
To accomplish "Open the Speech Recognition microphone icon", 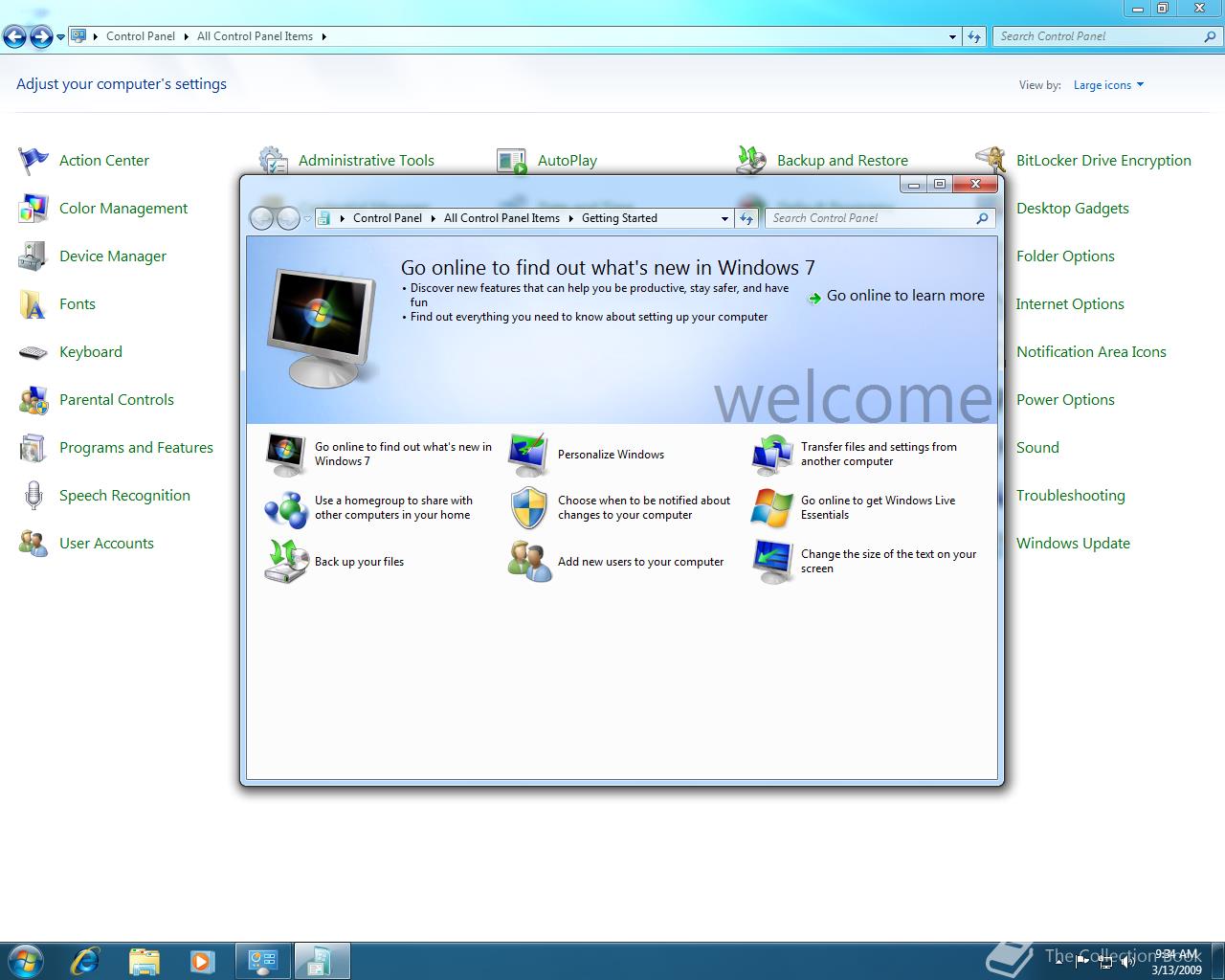I will coord(33,496).
